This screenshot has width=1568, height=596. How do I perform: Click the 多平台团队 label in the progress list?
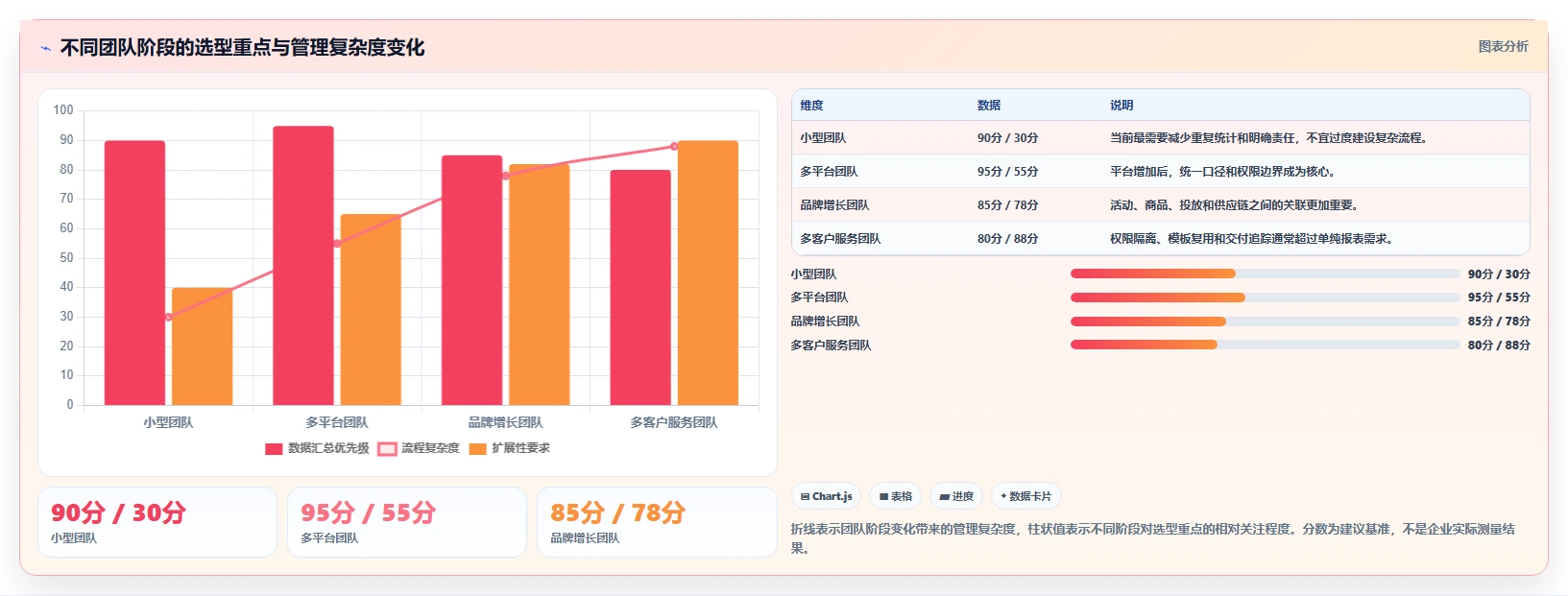(x=819, y=298)
